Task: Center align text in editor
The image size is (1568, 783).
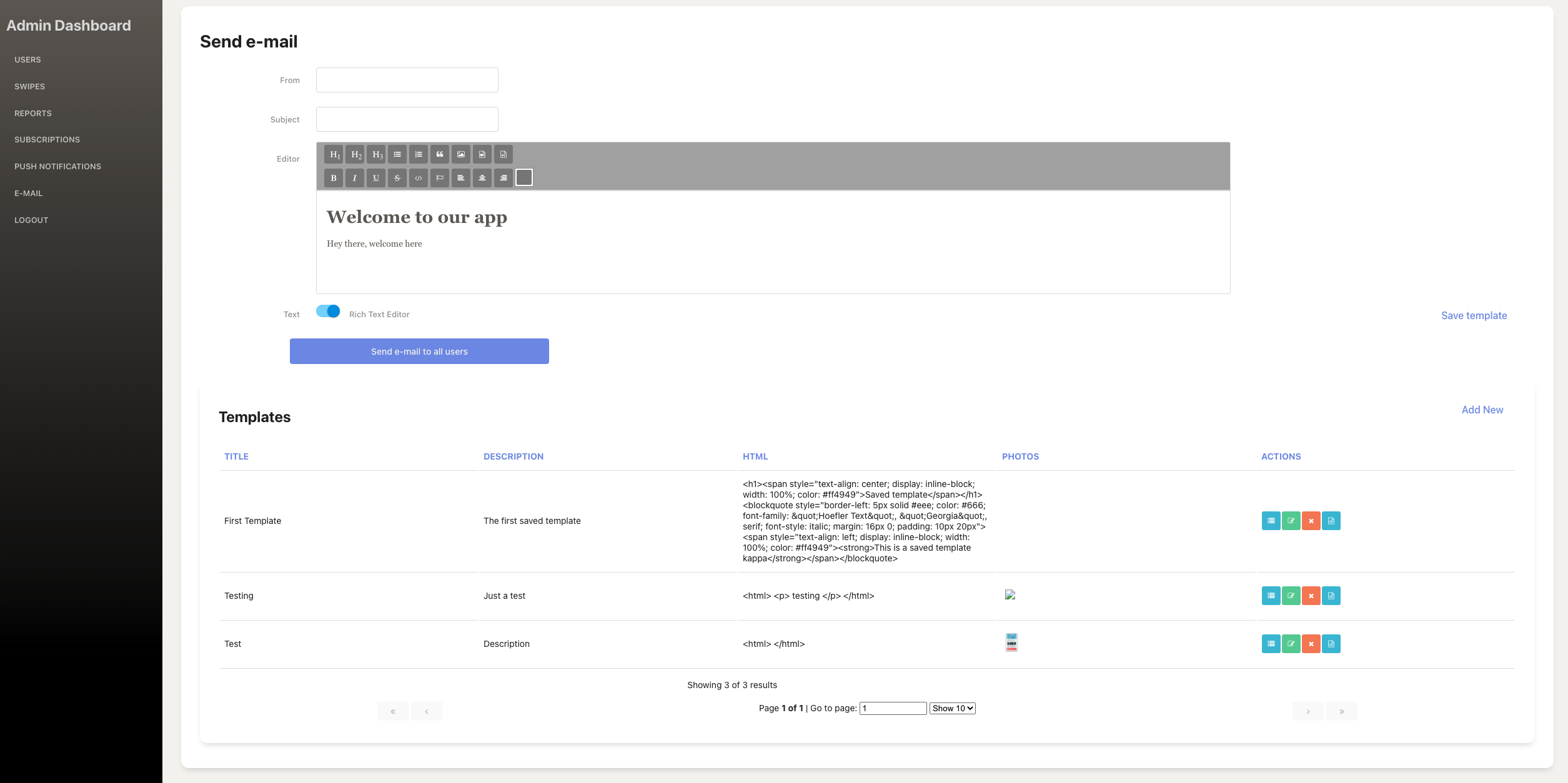Action: (x=482, y=178)
